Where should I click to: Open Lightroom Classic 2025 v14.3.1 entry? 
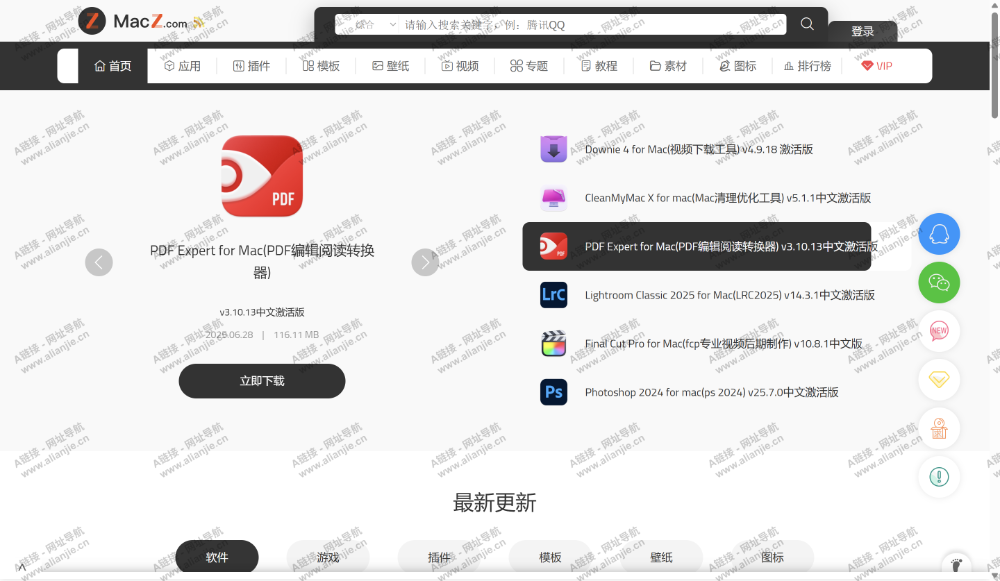pyautogui.click(x=730, y=295)
